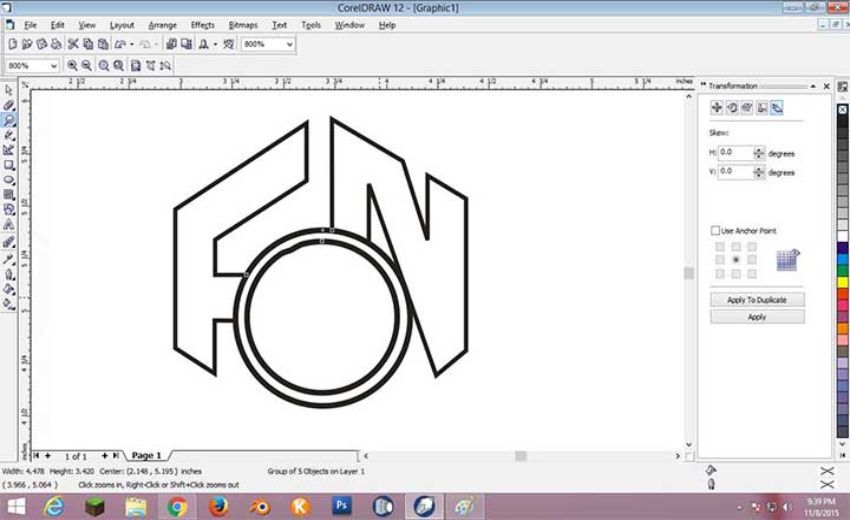Click the Zoom In magnifier icon
850x520 pixels.
(72, 66)
